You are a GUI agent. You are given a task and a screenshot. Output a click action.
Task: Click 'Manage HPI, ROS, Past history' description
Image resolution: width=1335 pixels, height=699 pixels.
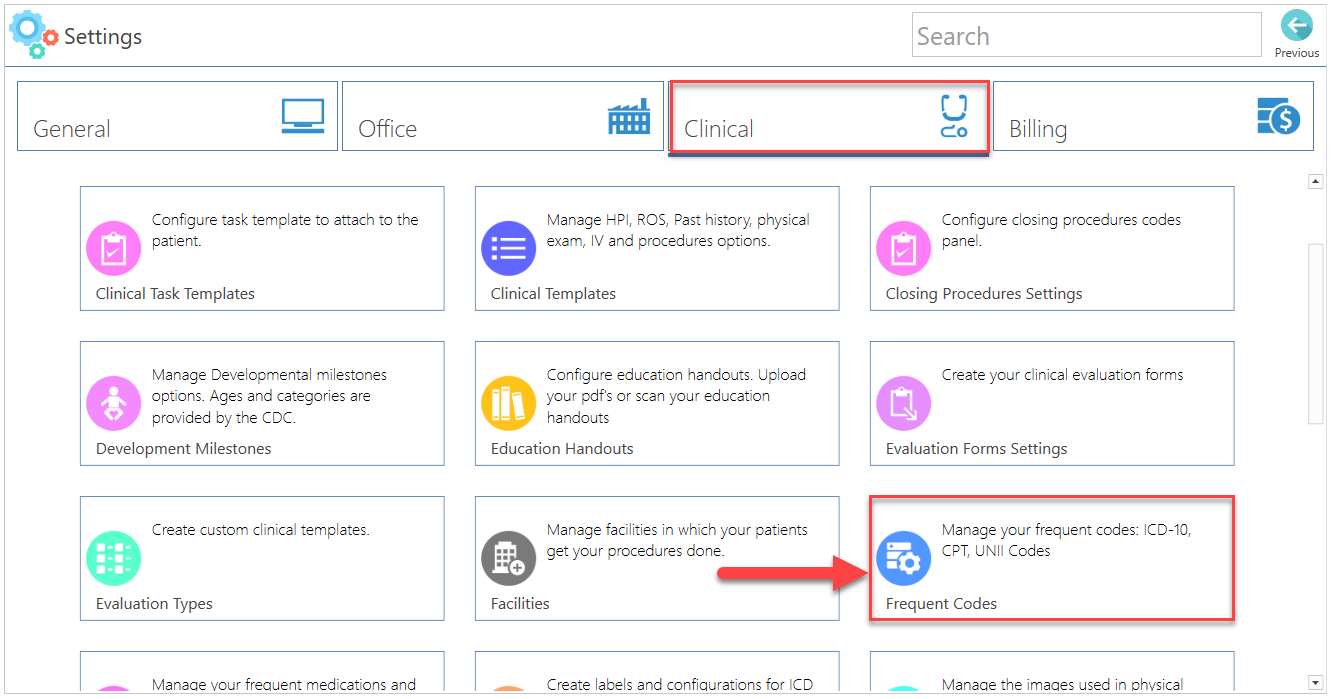click(x=678, y=230)
